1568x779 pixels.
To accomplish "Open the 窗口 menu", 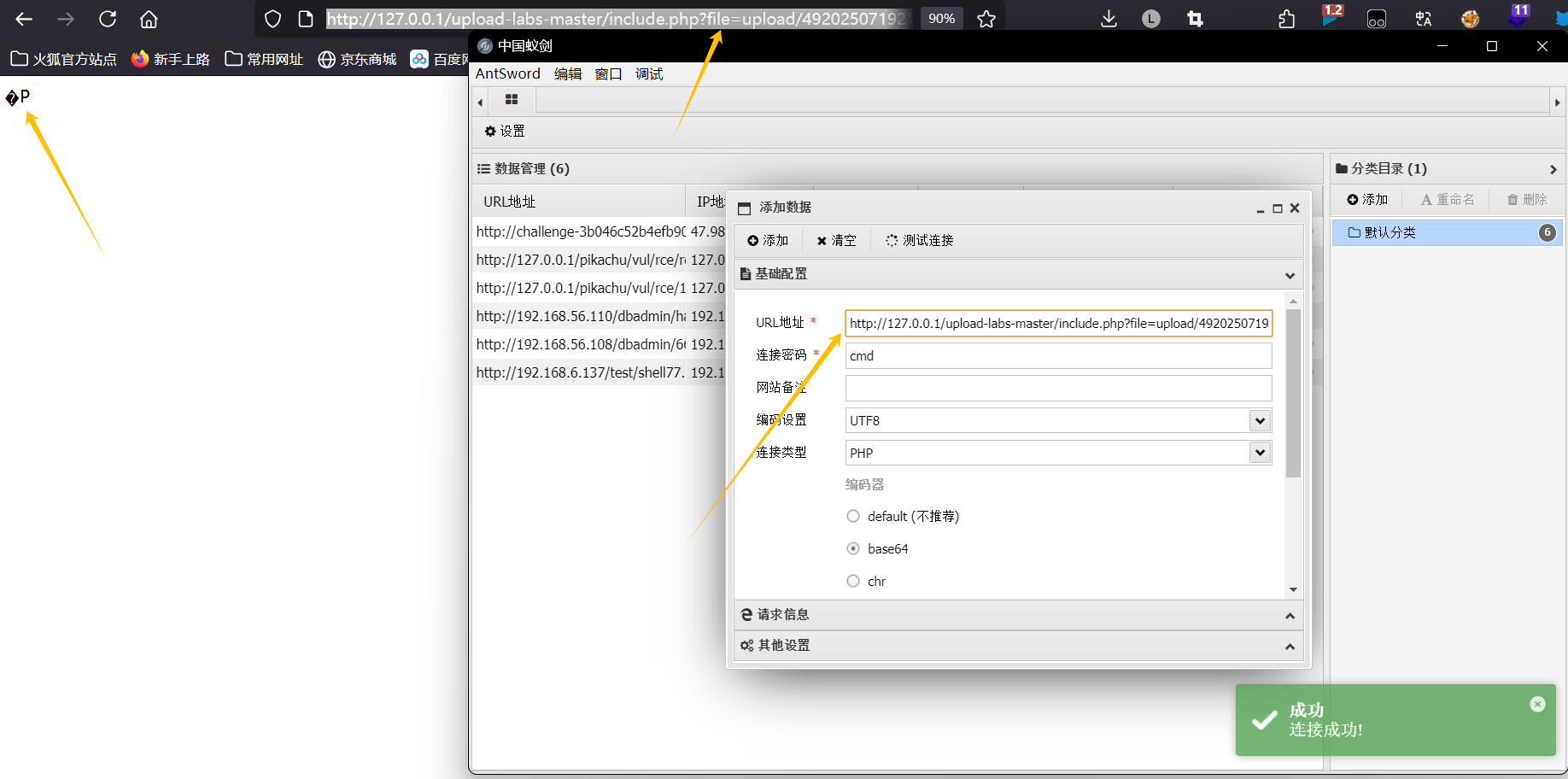I will (x=608, y=74).
